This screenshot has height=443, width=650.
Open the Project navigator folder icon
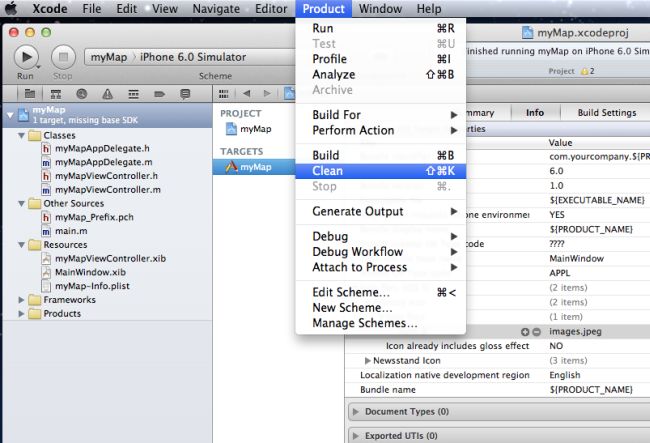point(29,94)
